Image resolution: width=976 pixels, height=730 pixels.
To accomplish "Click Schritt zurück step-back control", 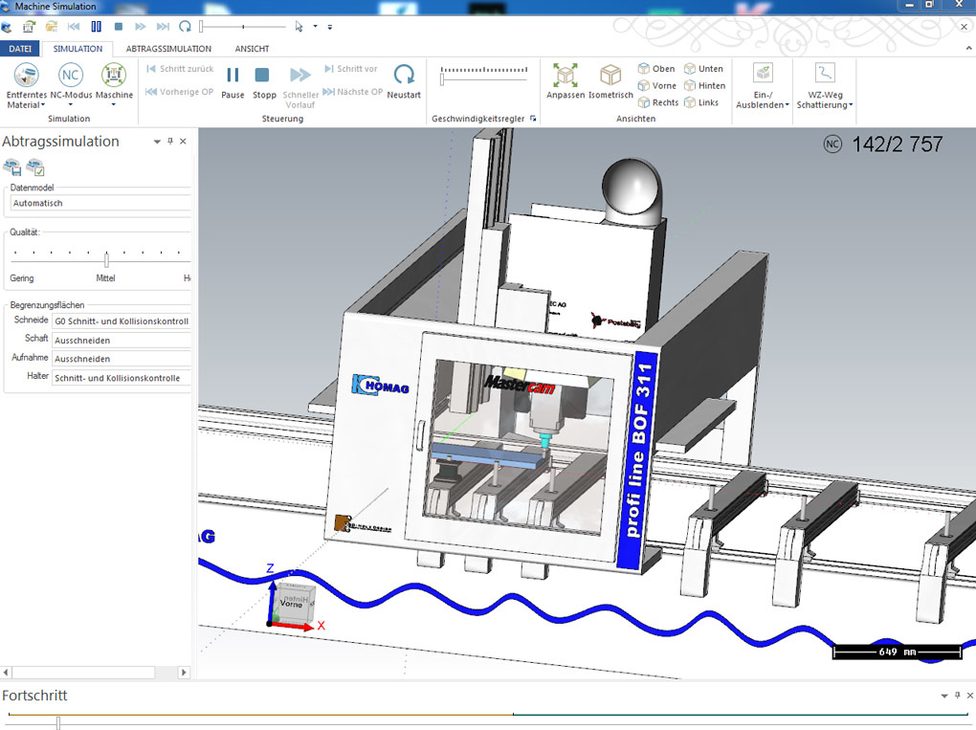I will pos(180,69).
